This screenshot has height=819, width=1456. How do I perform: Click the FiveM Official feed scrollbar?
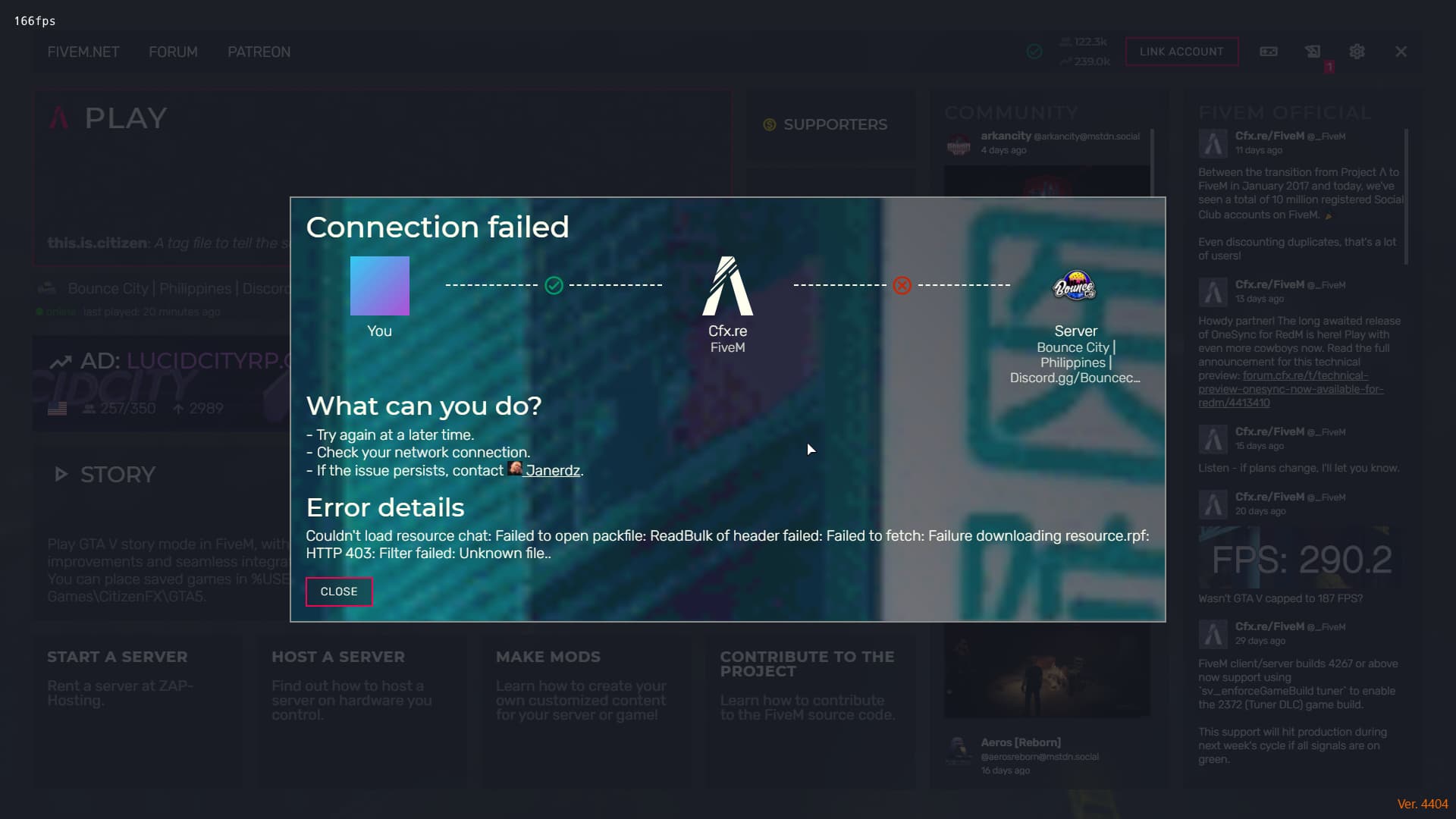point(1406,196)
